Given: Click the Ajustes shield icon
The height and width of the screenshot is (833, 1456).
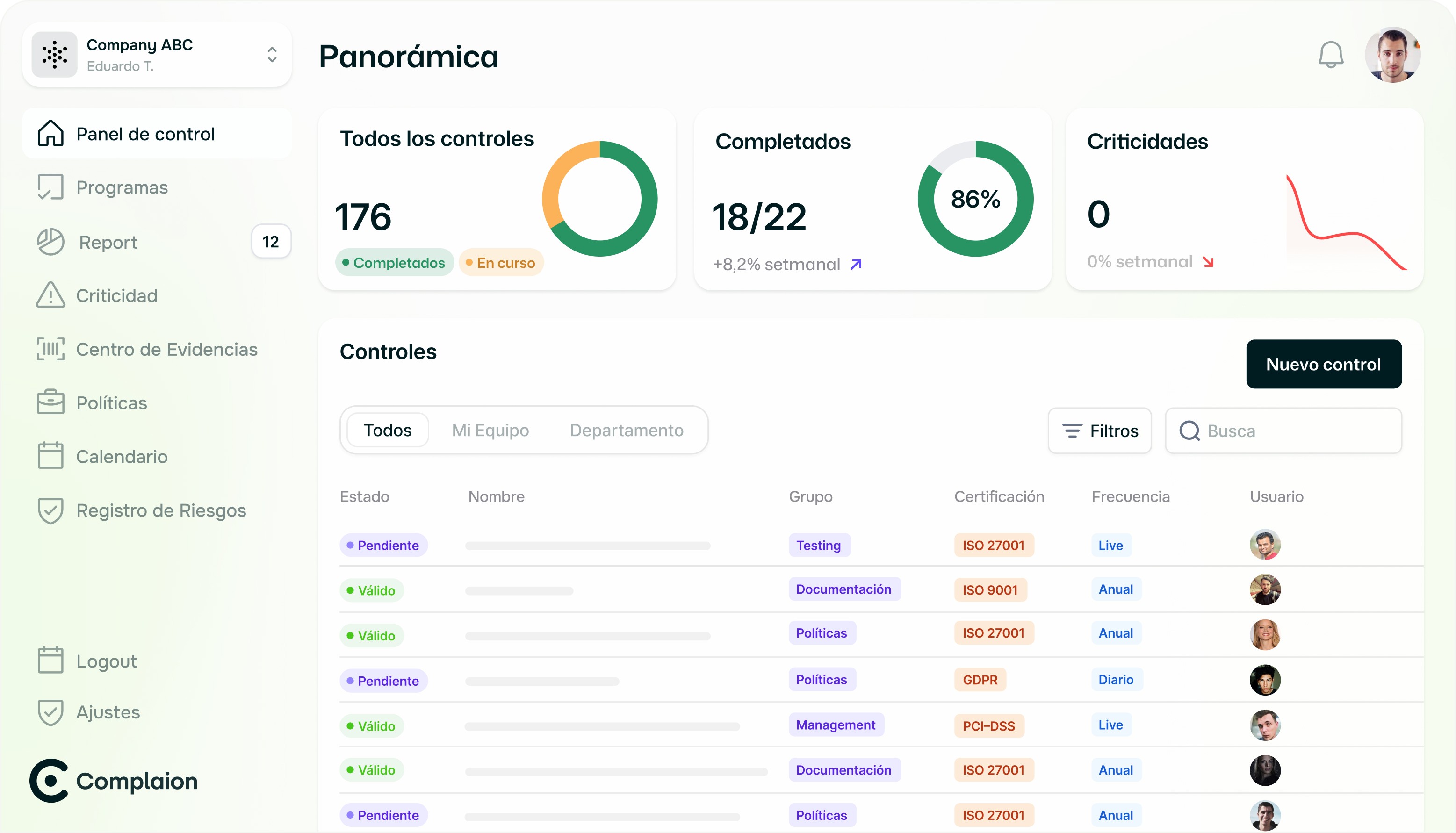Looking at the screenshot, I should [50, 712].
